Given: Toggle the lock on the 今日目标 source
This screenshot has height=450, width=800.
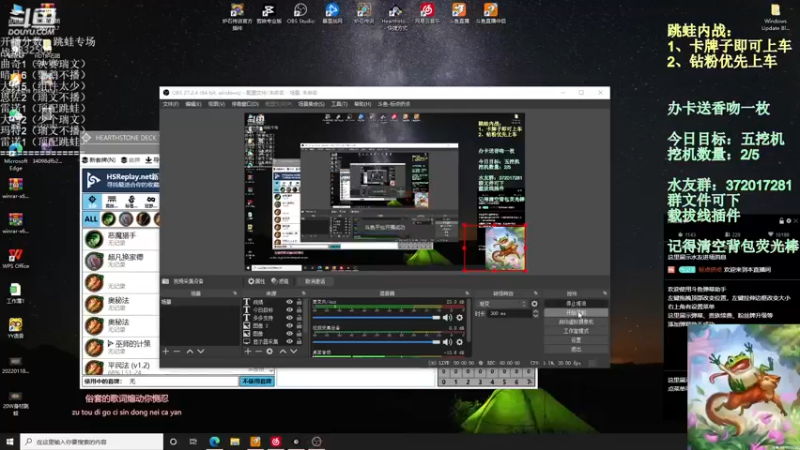Looking at the screenshot, I should pyautogui.click(x=299, y=310).
